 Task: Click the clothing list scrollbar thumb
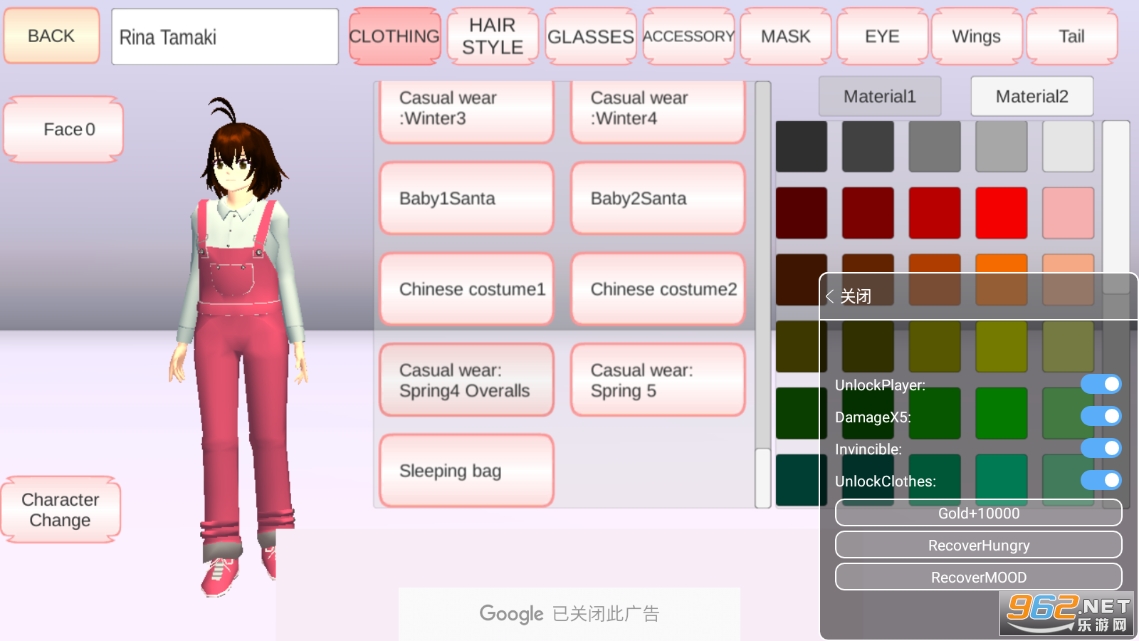coord(763,477)
